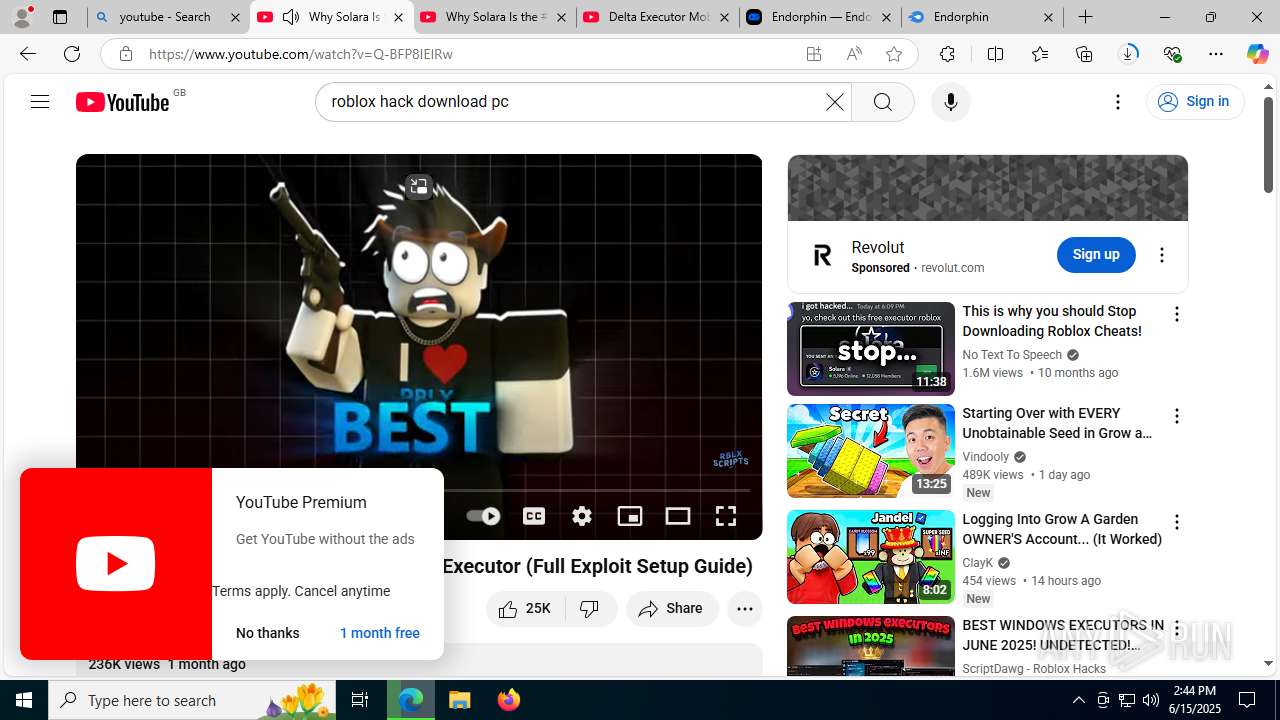Screen dimensions: 1280x720
Task: Open Edge Settings and more menu
Action: 1216,54
